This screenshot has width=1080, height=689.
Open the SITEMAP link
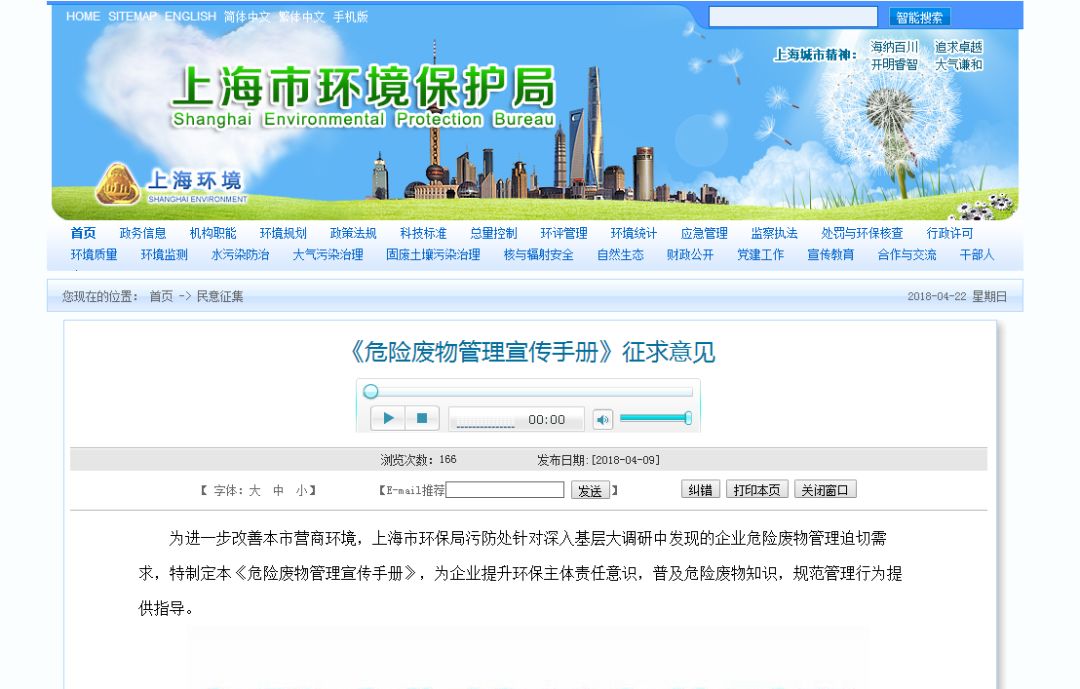coord(132,16)
